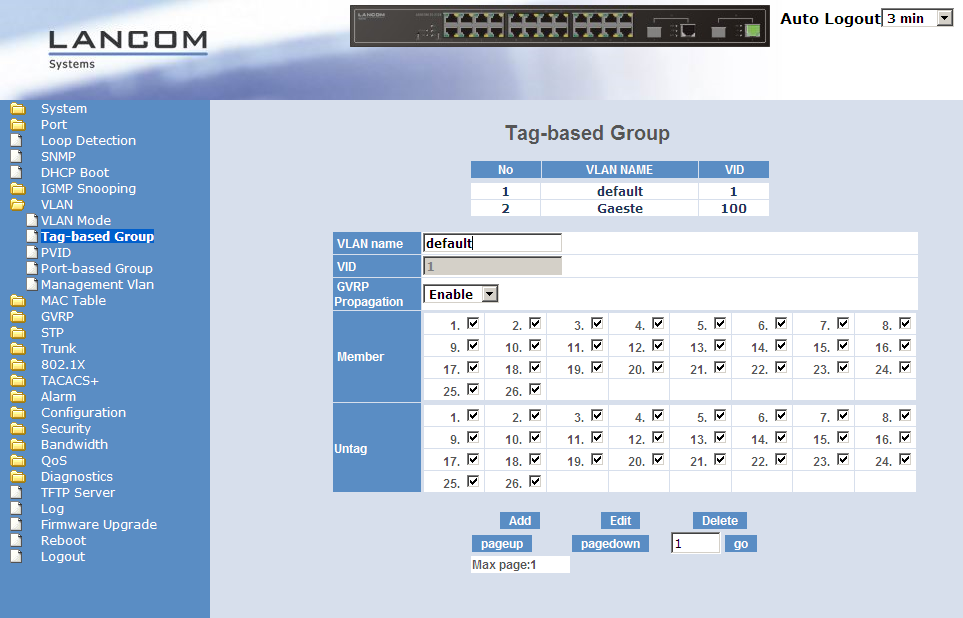Image resolution: width=963 pixels, height=618 pixels.
Task: Click the folder icon next to QoS
Action: (x=16, y=461)
